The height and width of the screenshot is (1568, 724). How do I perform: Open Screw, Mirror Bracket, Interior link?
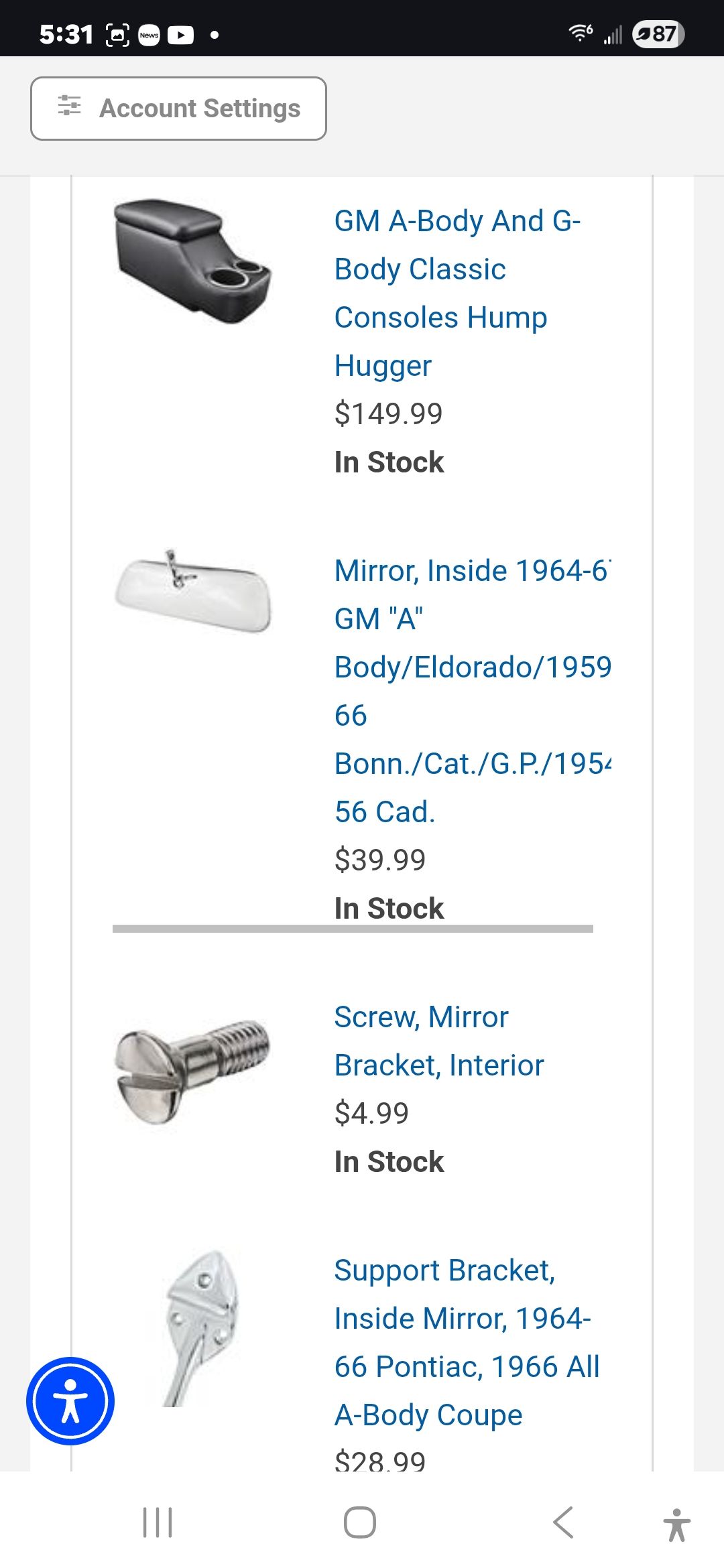click(439, 1041)
